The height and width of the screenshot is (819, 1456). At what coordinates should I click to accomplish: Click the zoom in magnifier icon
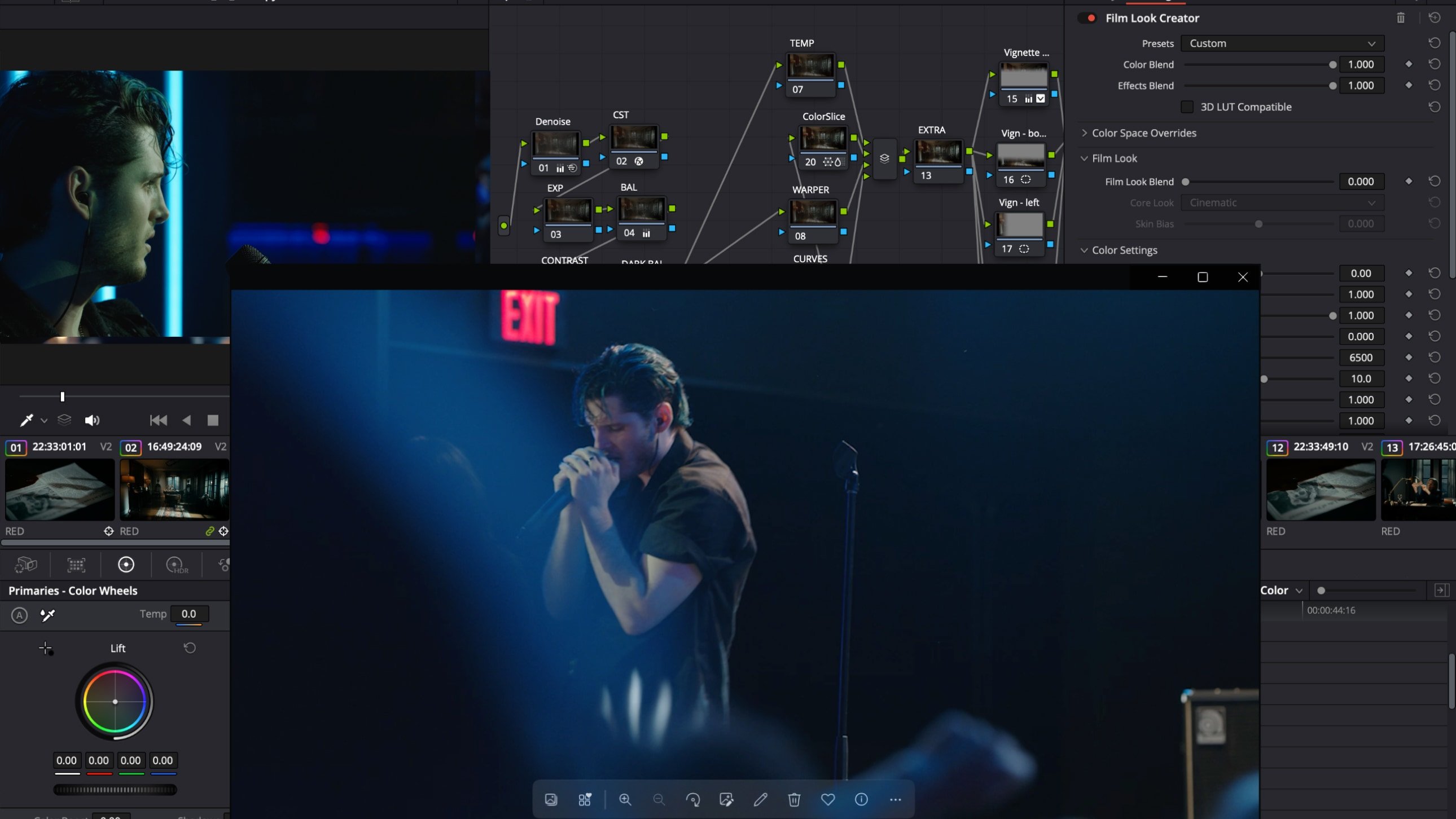[x=625, y=799]
